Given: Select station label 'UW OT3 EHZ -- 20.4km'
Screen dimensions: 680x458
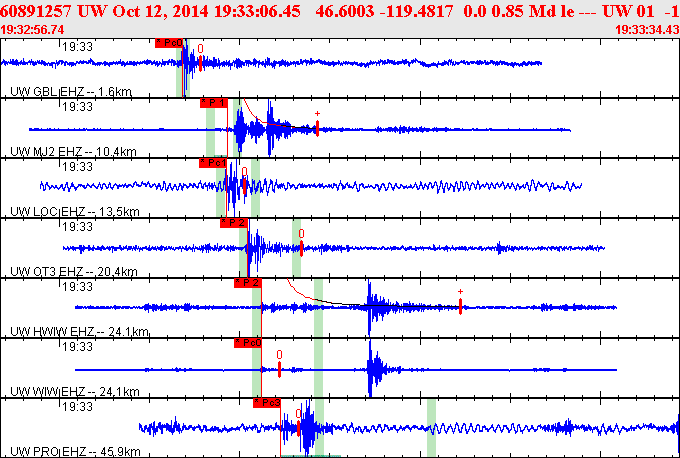Looking at the screenshot, I should coord(74,272).
